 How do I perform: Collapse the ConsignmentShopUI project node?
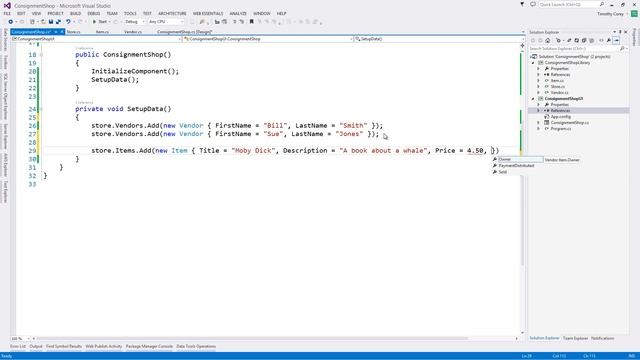coord(533,99)
